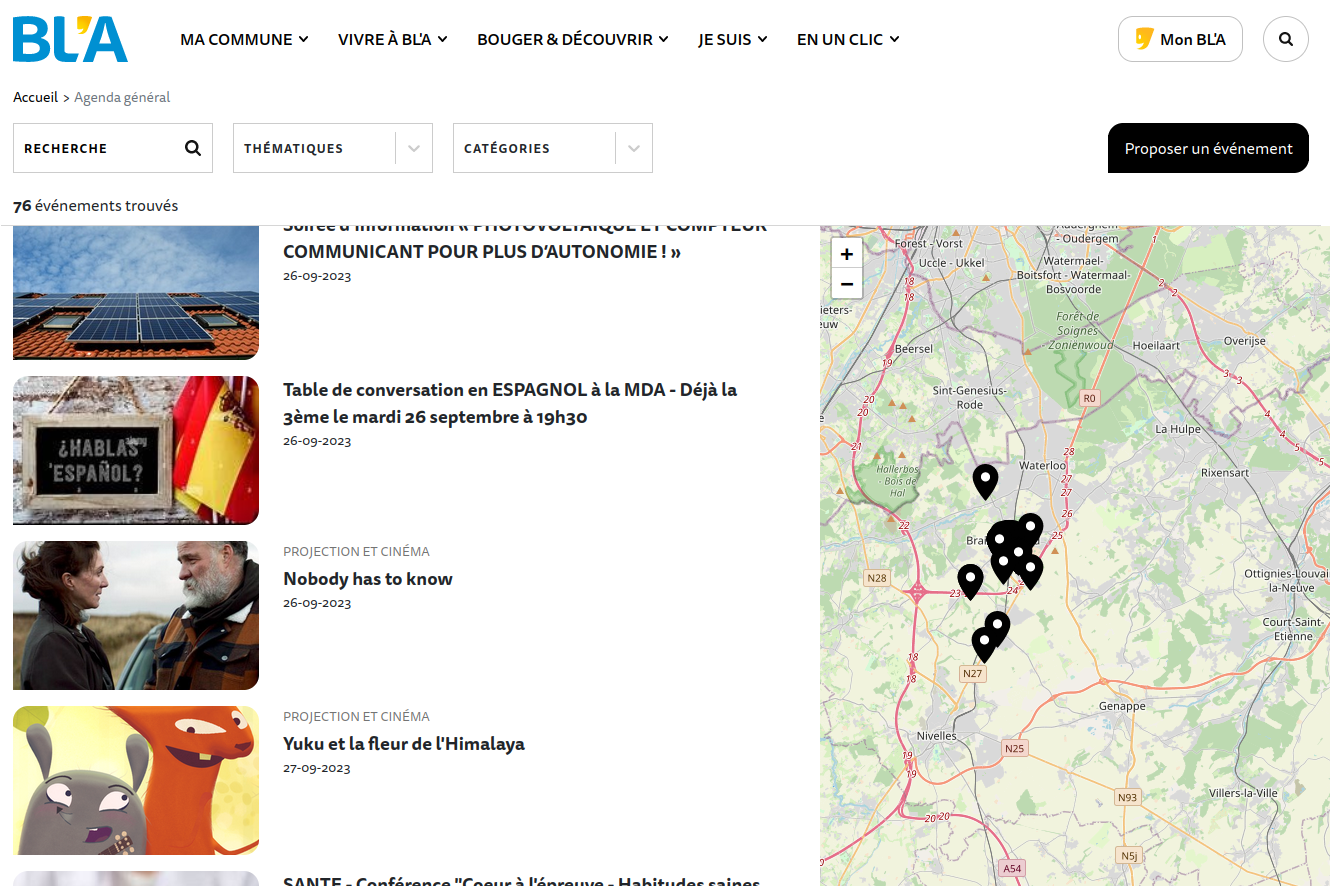Click the Overijse label on the map
1330x886 pixels.
tap(1245, 341)
